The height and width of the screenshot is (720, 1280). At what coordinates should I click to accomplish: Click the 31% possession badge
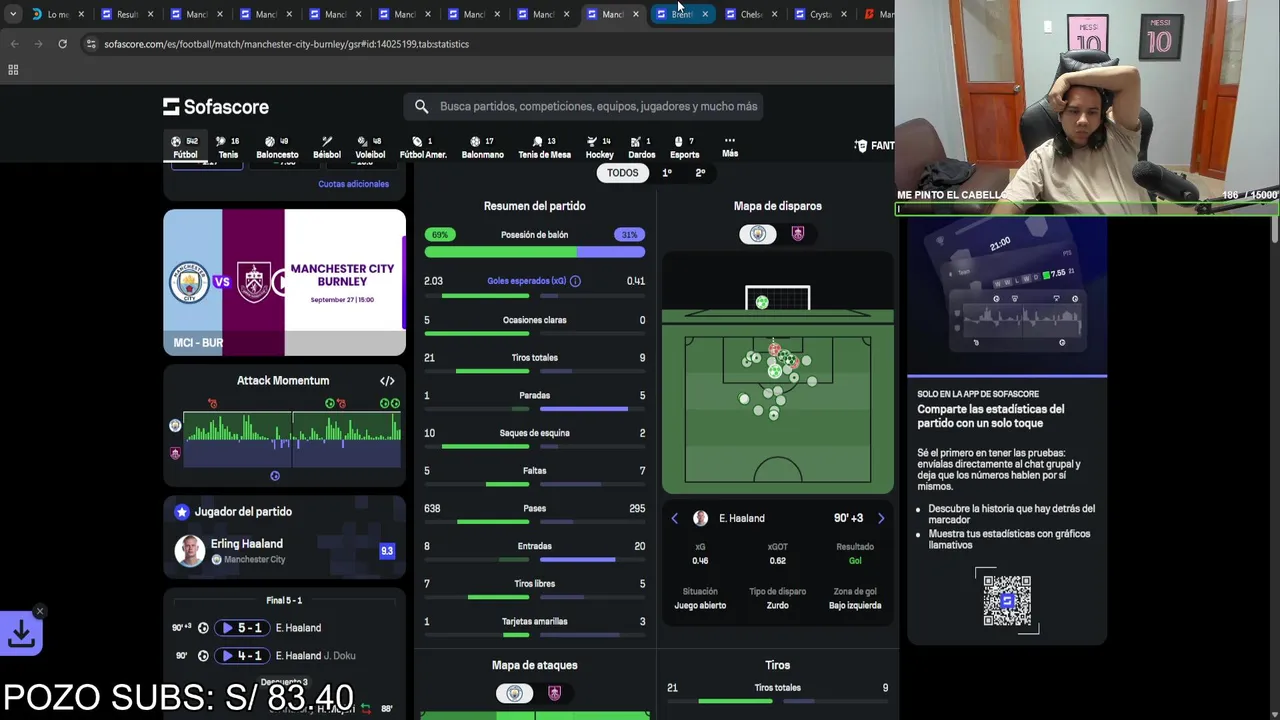coord(629,235)
